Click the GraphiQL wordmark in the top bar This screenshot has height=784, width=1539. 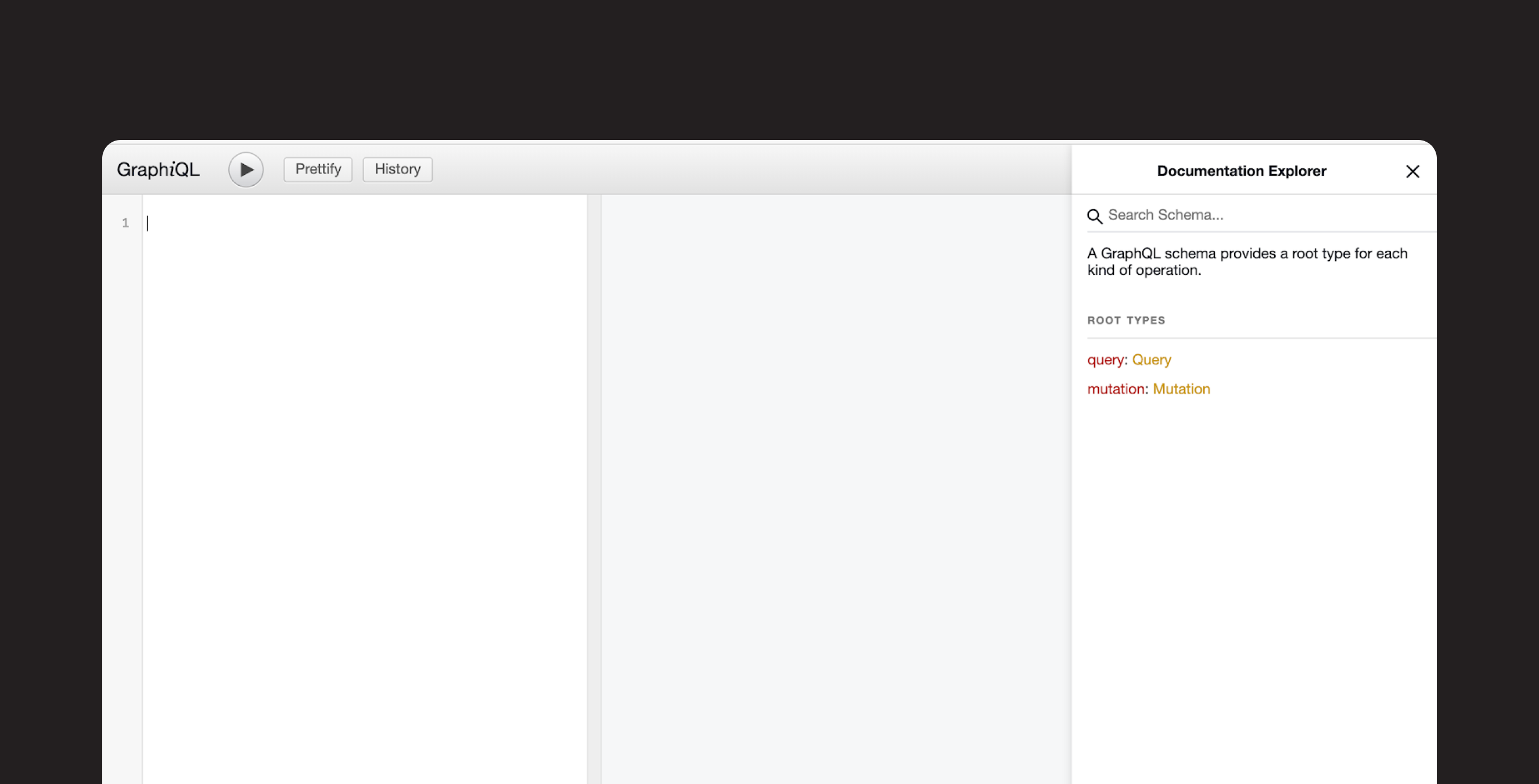click(159, 169)
